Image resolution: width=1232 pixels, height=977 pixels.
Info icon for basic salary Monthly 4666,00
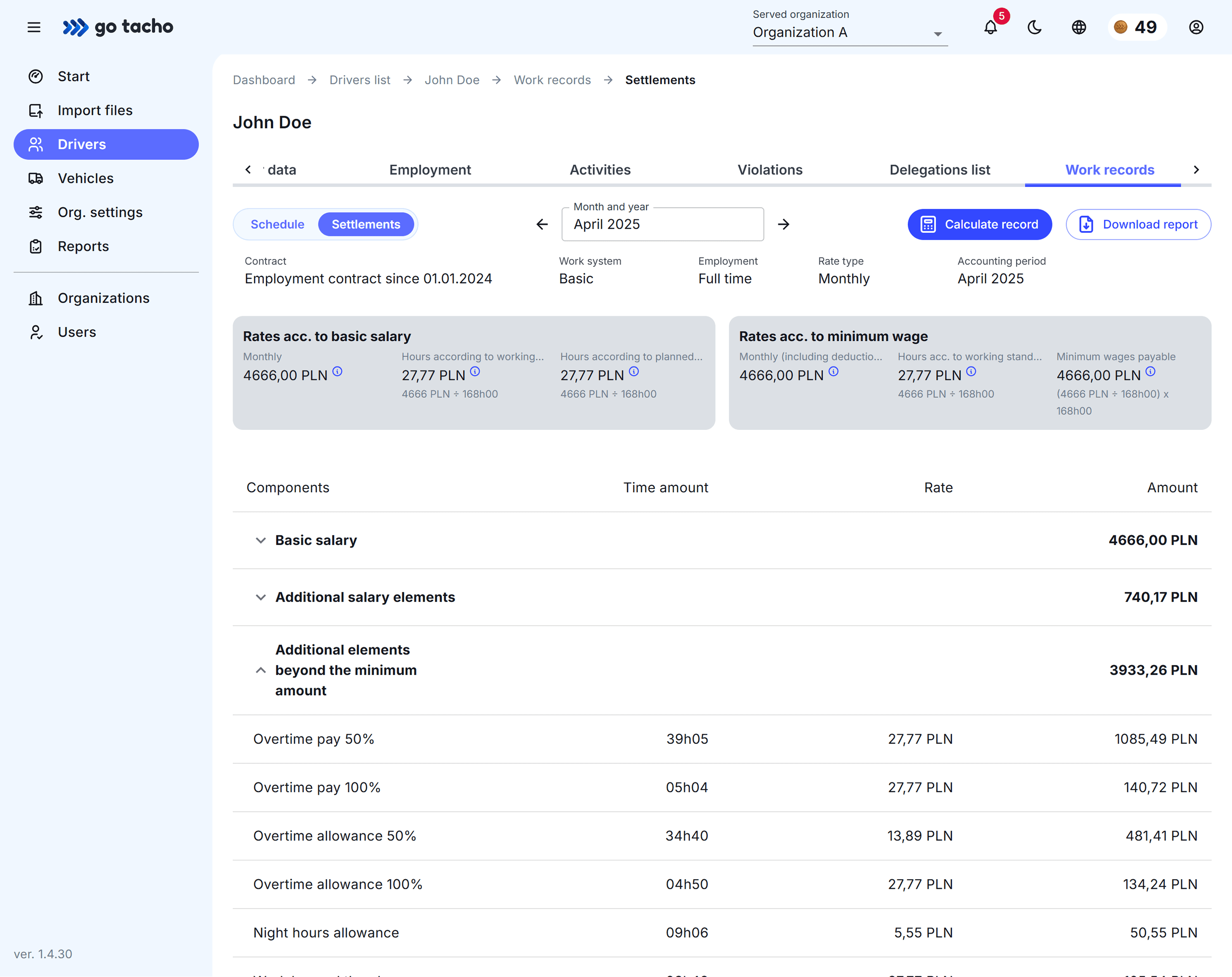coord(338,371)
